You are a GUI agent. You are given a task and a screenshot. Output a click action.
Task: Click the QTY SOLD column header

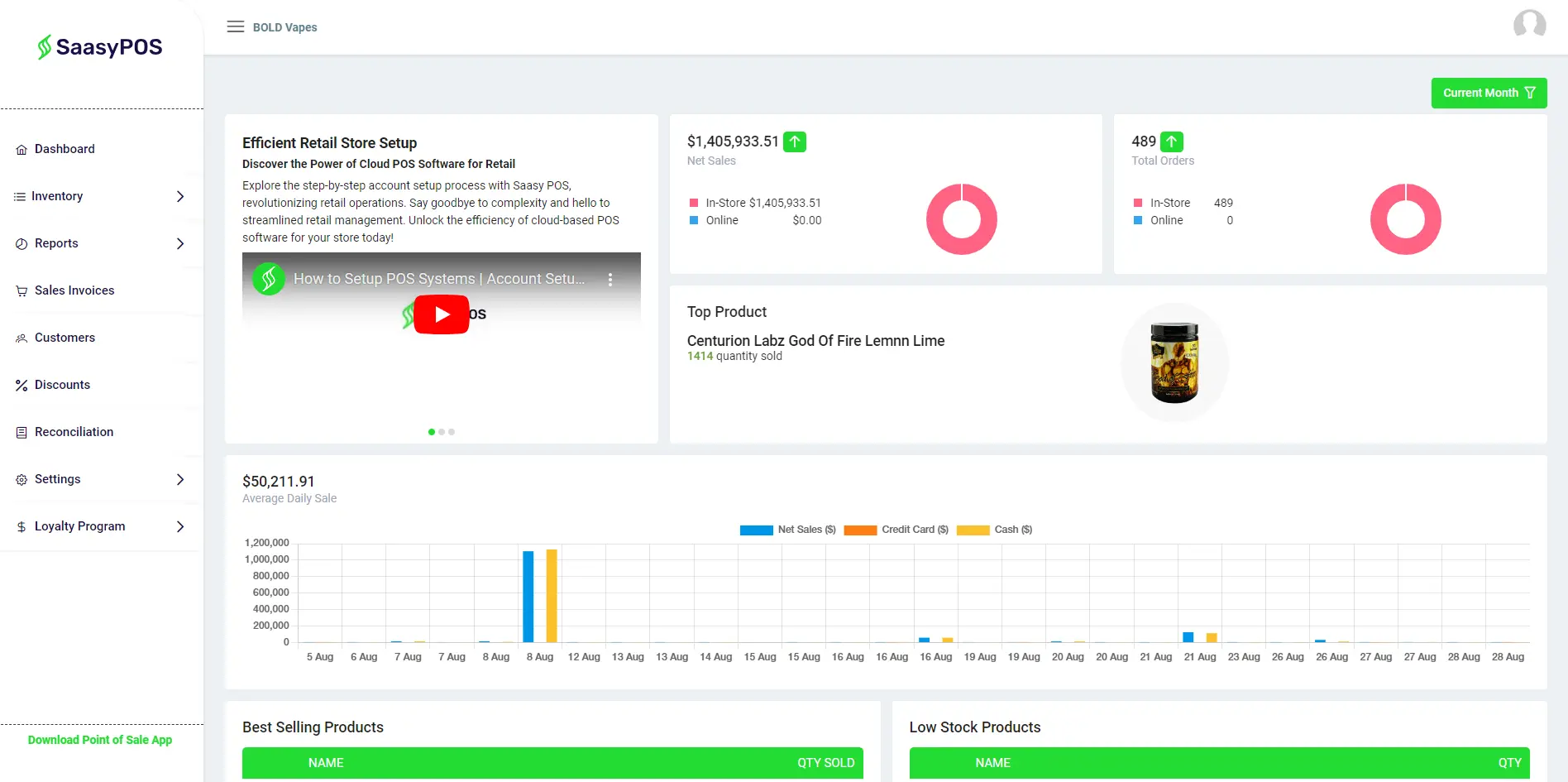[825, 763]
